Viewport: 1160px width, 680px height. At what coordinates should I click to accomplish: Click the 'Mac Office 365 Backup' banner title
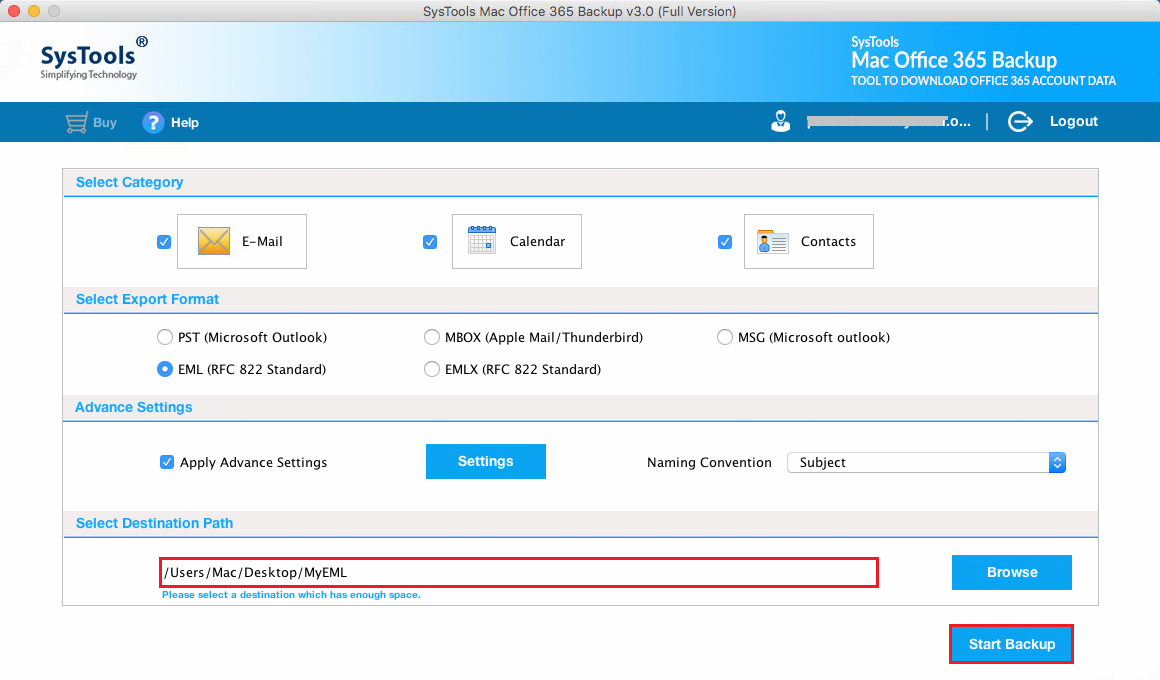click(954, 60)
